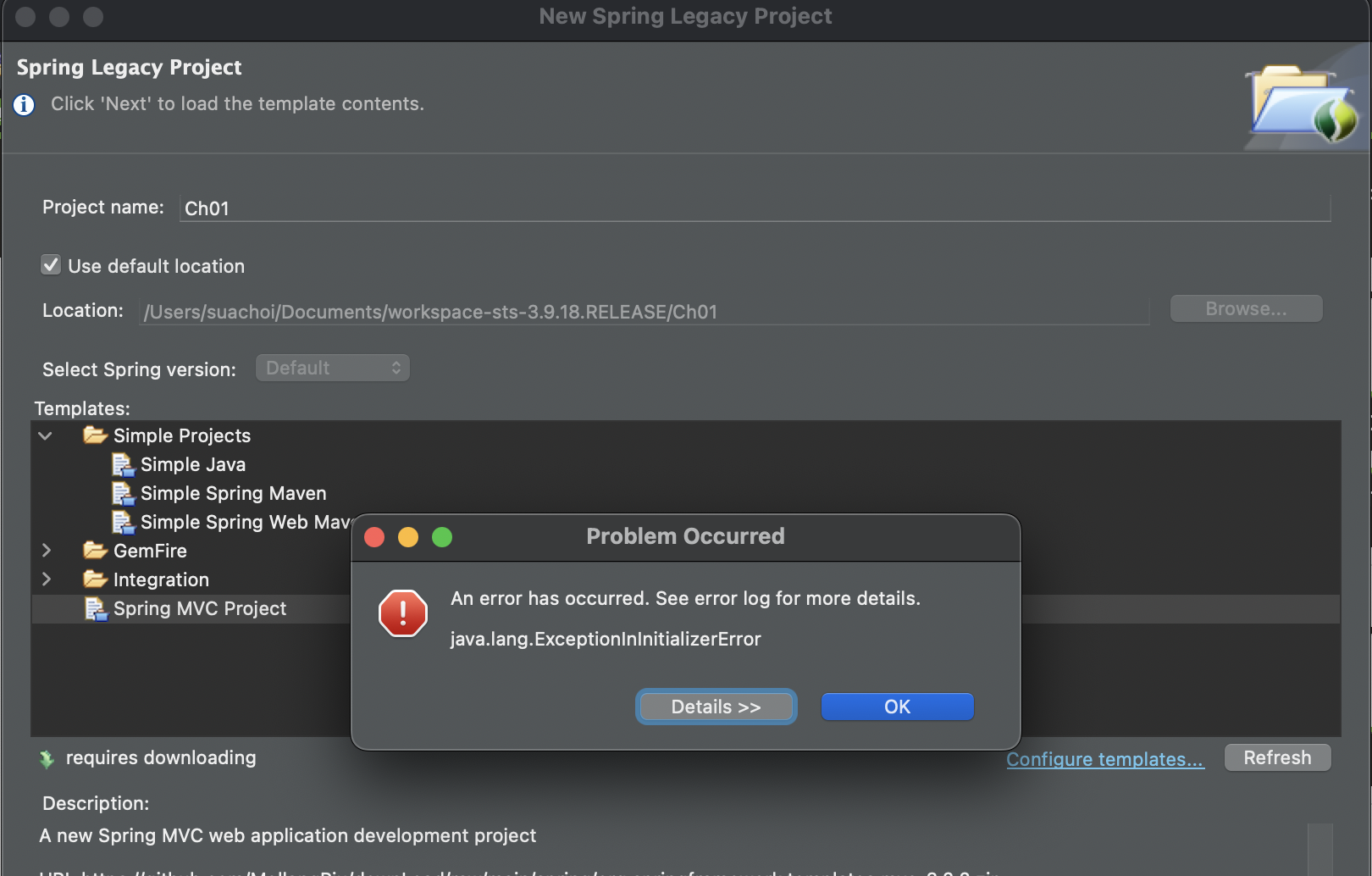Click the Project name input field

[755, 208]
